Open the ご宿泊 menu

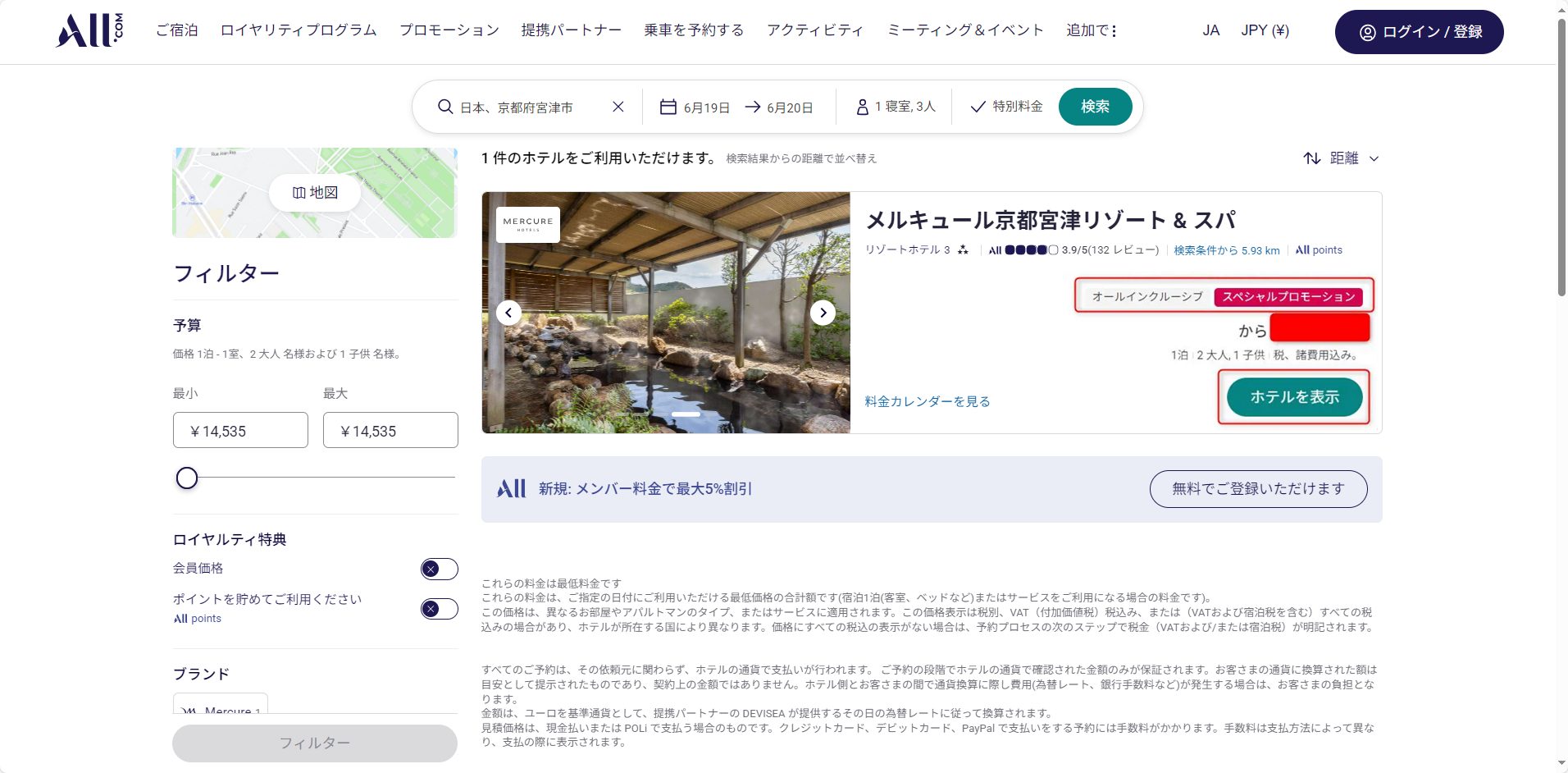177,30
